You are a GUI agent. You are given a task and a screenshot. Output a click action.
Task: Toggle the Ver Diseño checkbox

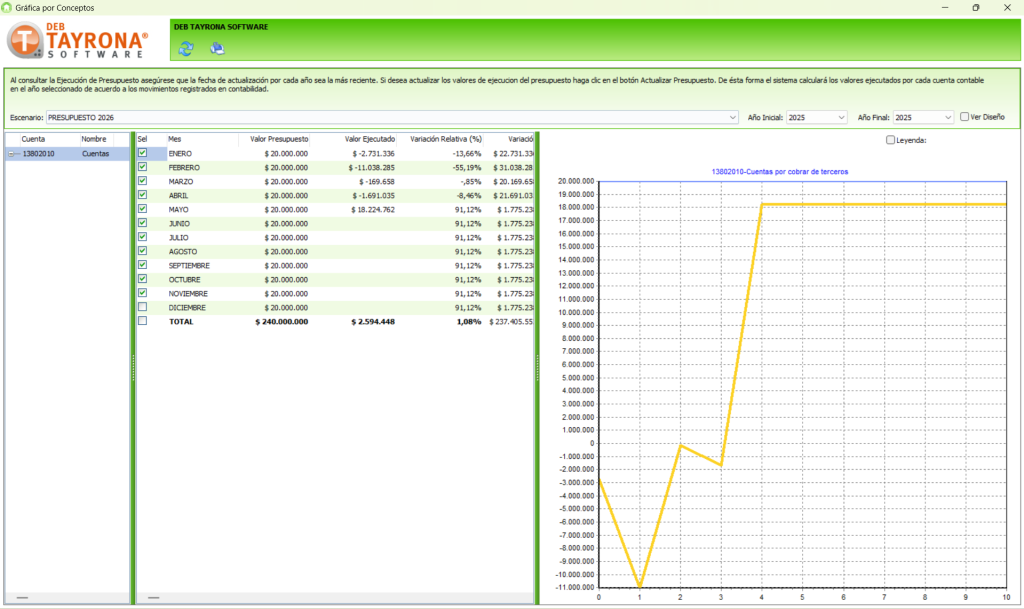point(964,117)
